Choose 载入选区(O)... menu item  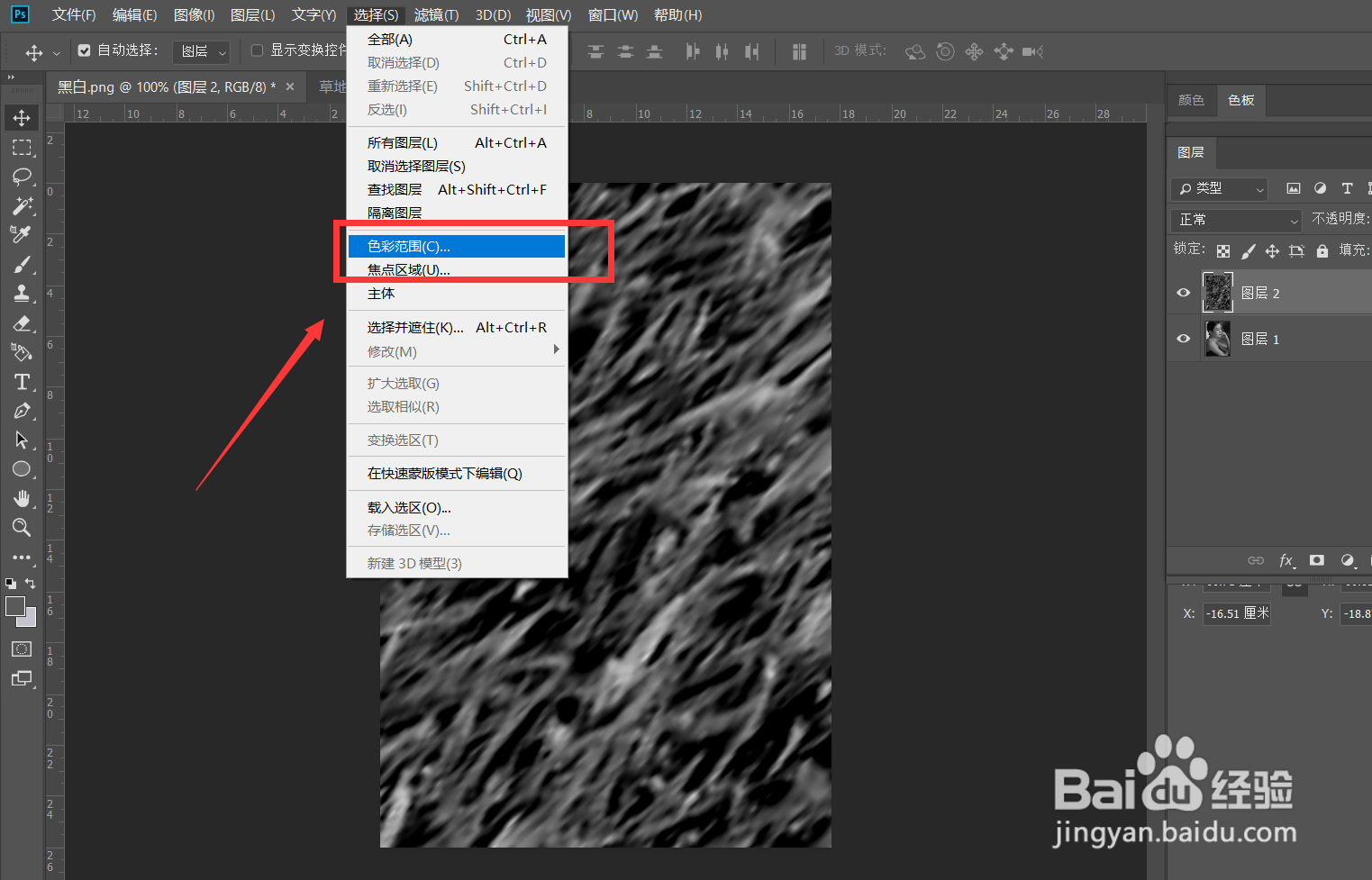457,507
